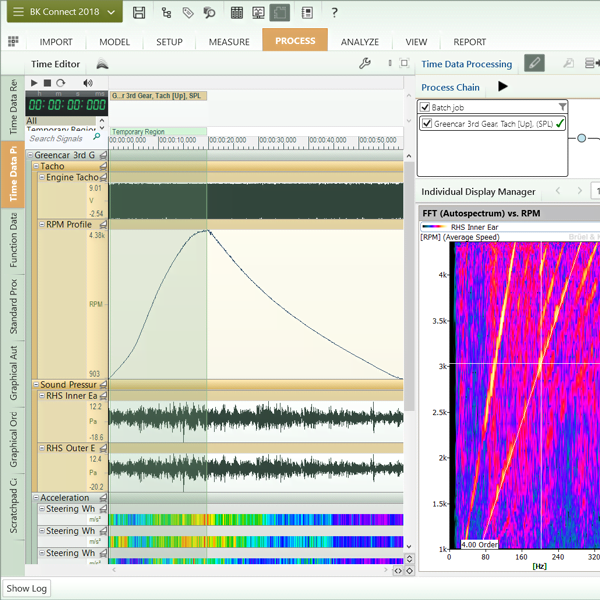Open the app grid icon left of IMPORT

pyautogui.click(x=13, y=42)
